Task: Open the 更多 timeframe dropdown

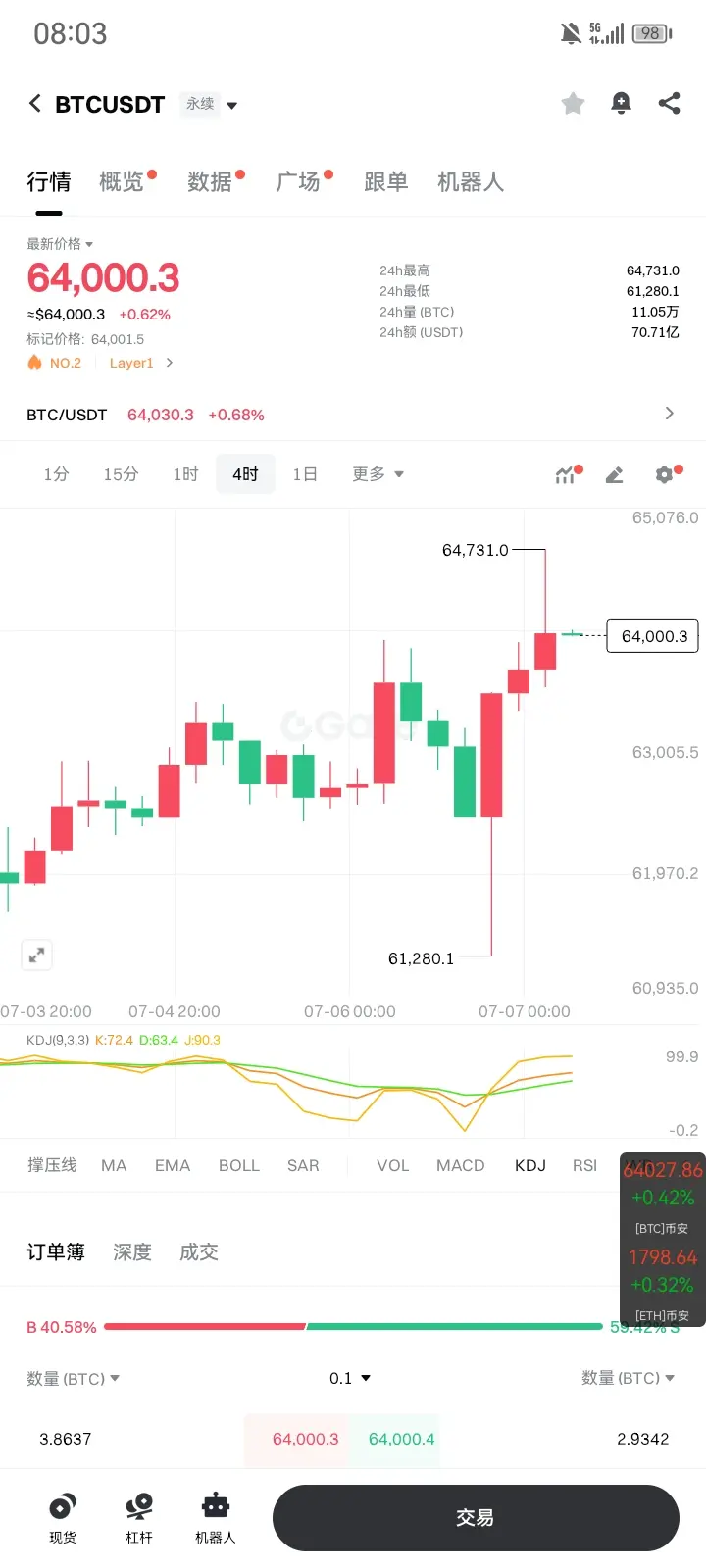Action: tap(378, 474)
